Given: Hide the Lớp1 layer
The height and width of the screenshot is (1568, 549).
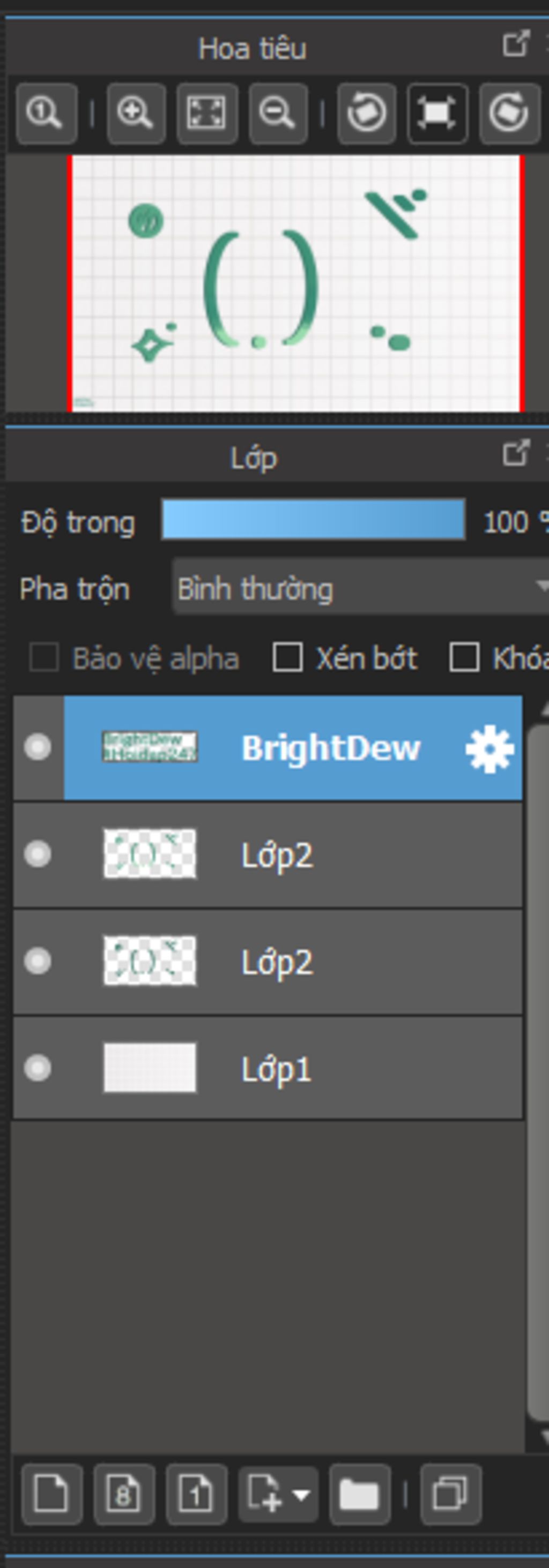Looking at the screenshot, I should point(38,1068).
